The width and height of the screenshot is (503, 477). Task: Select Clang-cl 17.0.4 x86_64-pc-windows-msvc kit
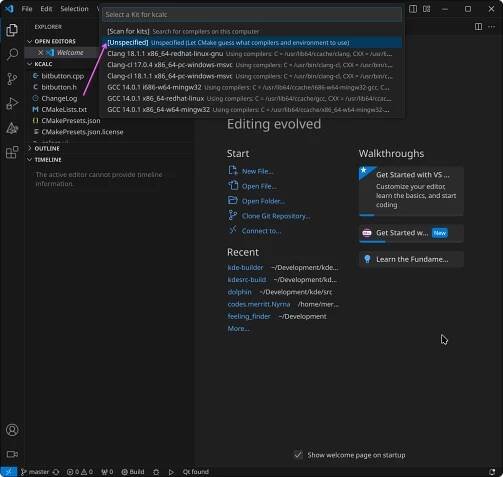[252, 65]
